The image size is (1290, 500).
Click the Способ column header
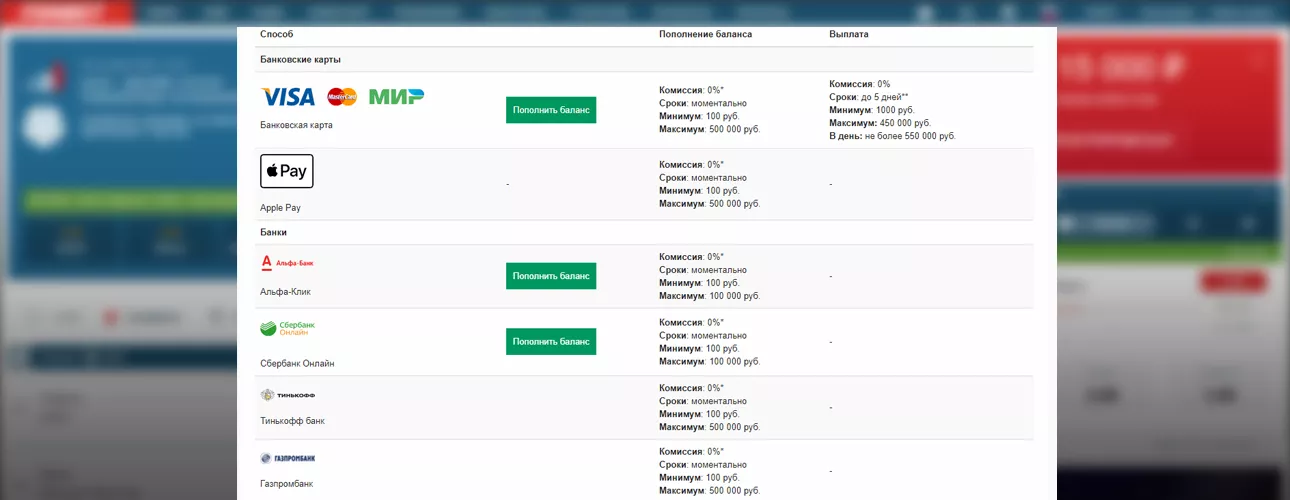click(277, 34)
